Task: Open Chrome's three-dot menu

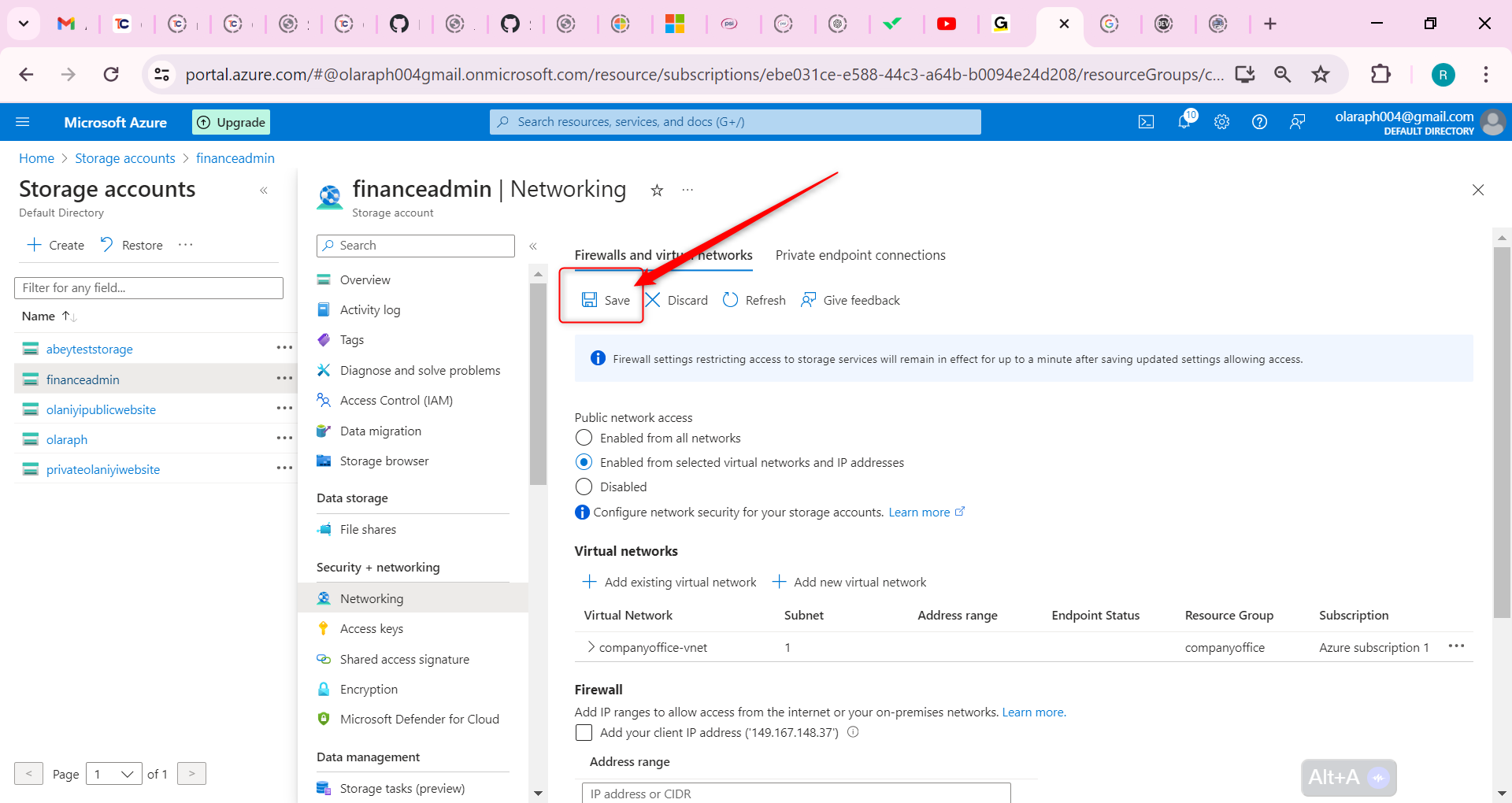Action: pos(1486,74)
